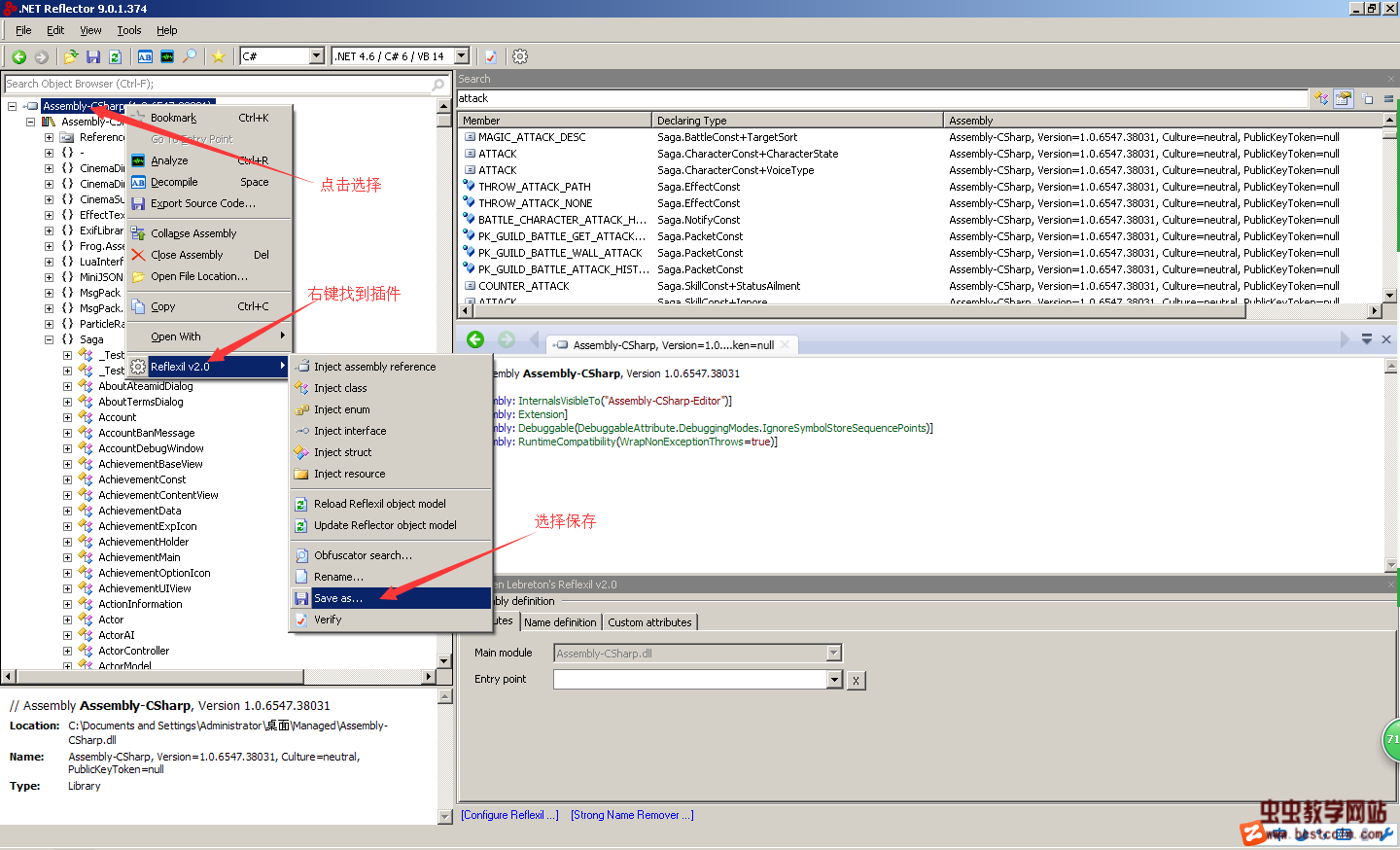Expand the AchievementData class node
The image size is (1400, 850).
67,511
